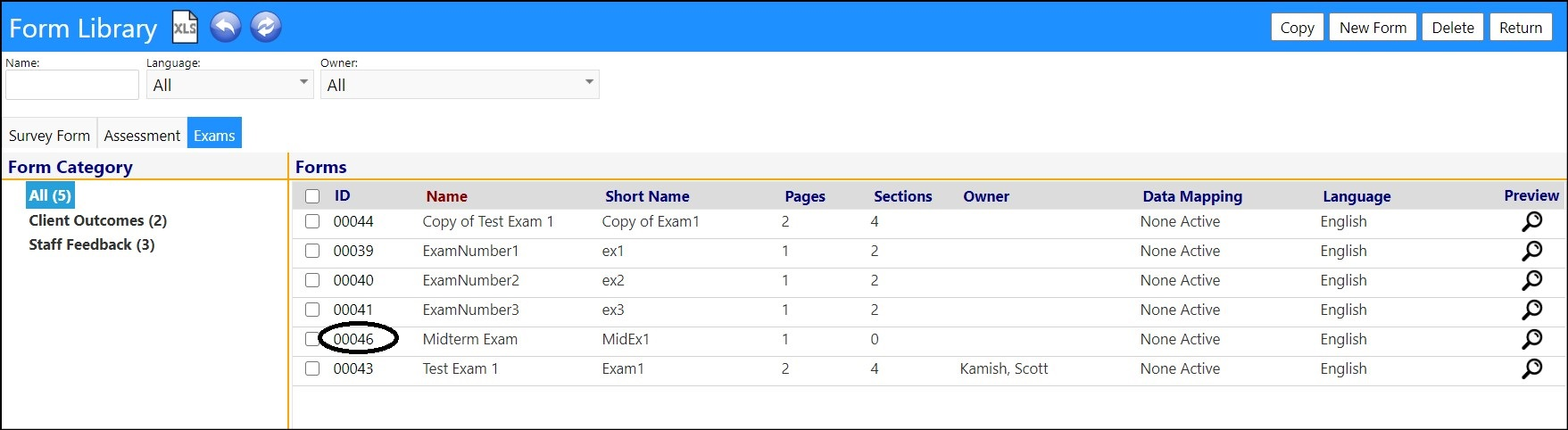Open the Language filter dropdown
The height and width of the screenshot is (430, 1568).
[230, 85]
